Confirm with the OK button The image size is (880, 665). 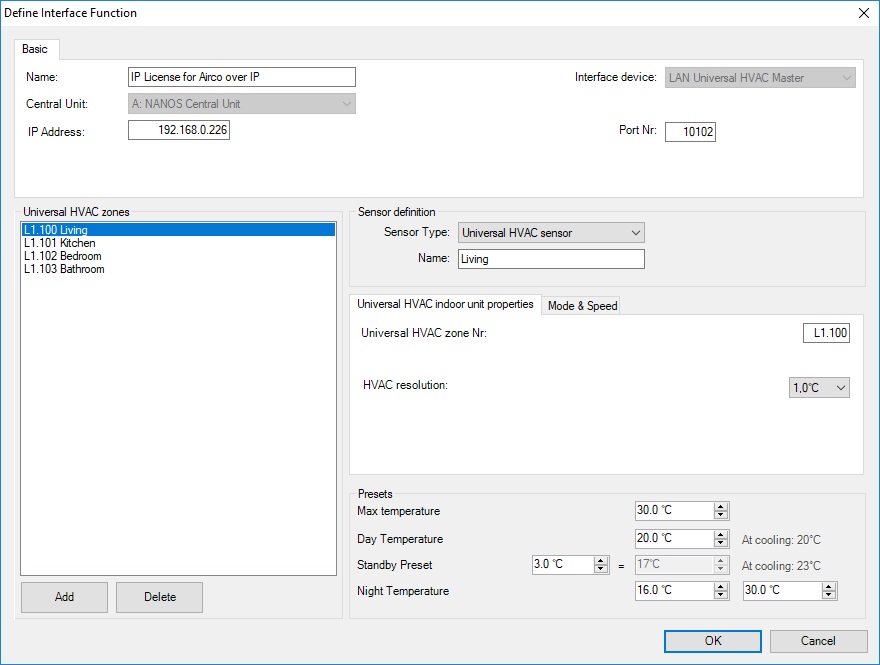pos(712,641)
